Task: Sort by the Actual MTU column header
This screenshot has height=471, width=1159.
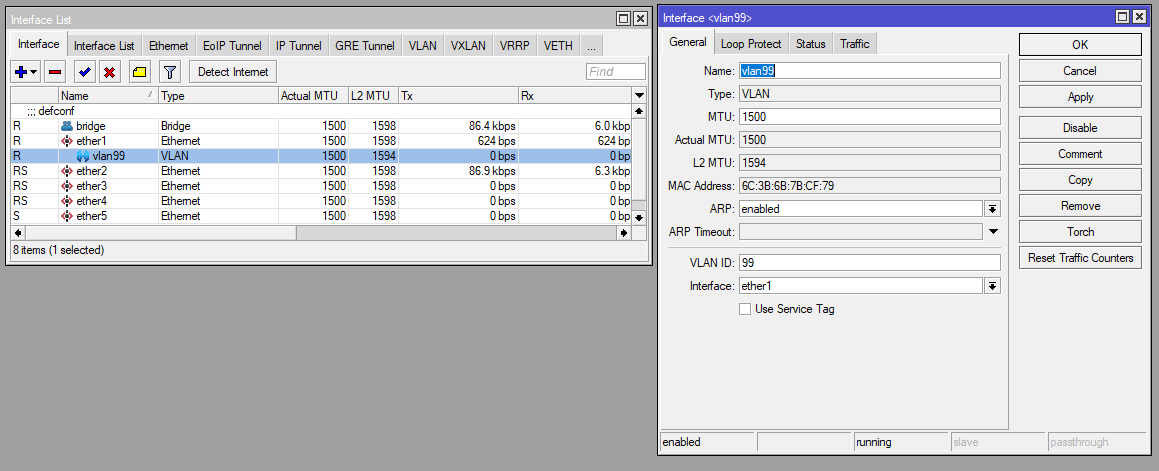Action: (x=313, y=95)
